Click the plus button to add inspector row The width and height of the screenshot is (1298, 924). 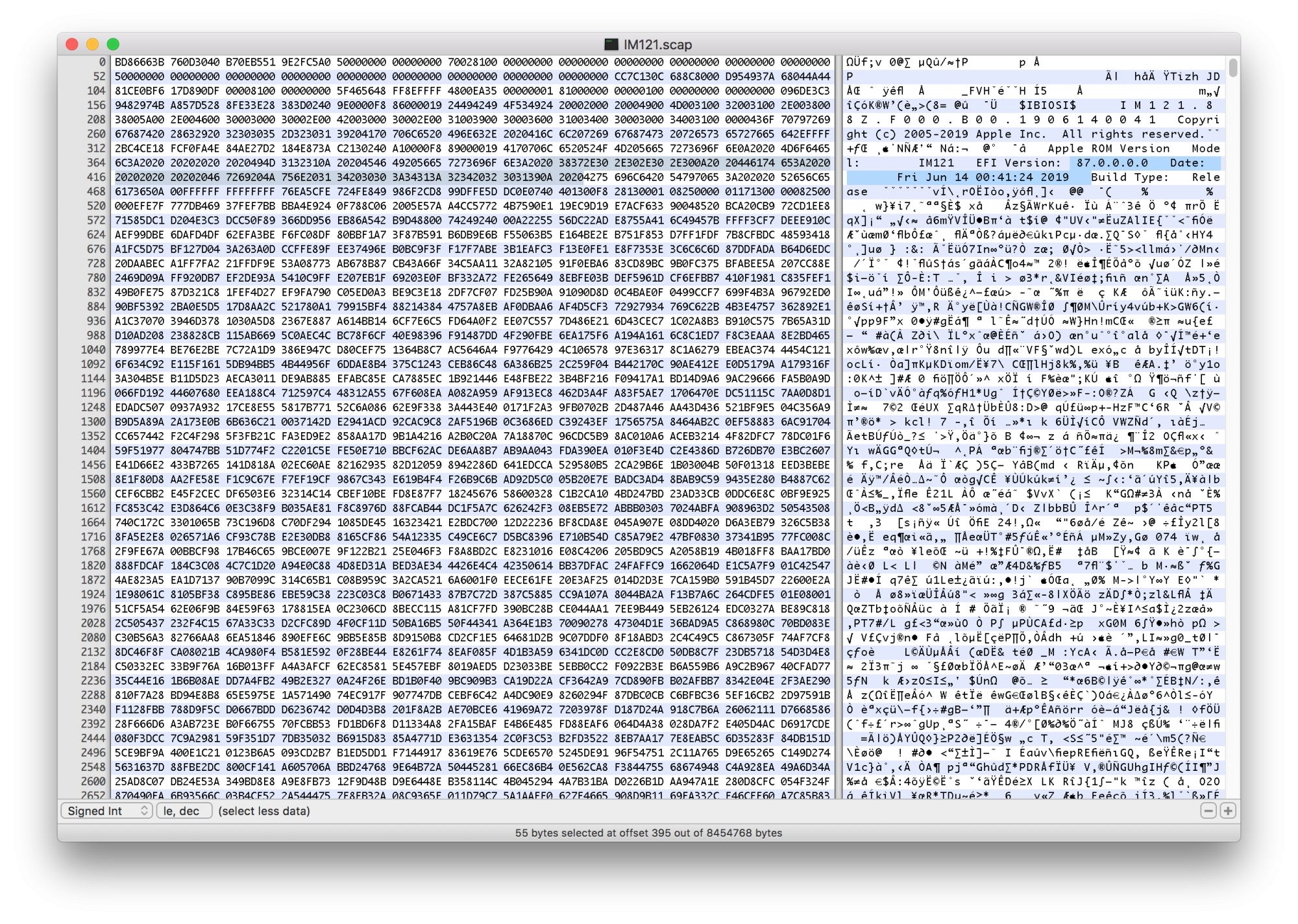(1227, 810)
